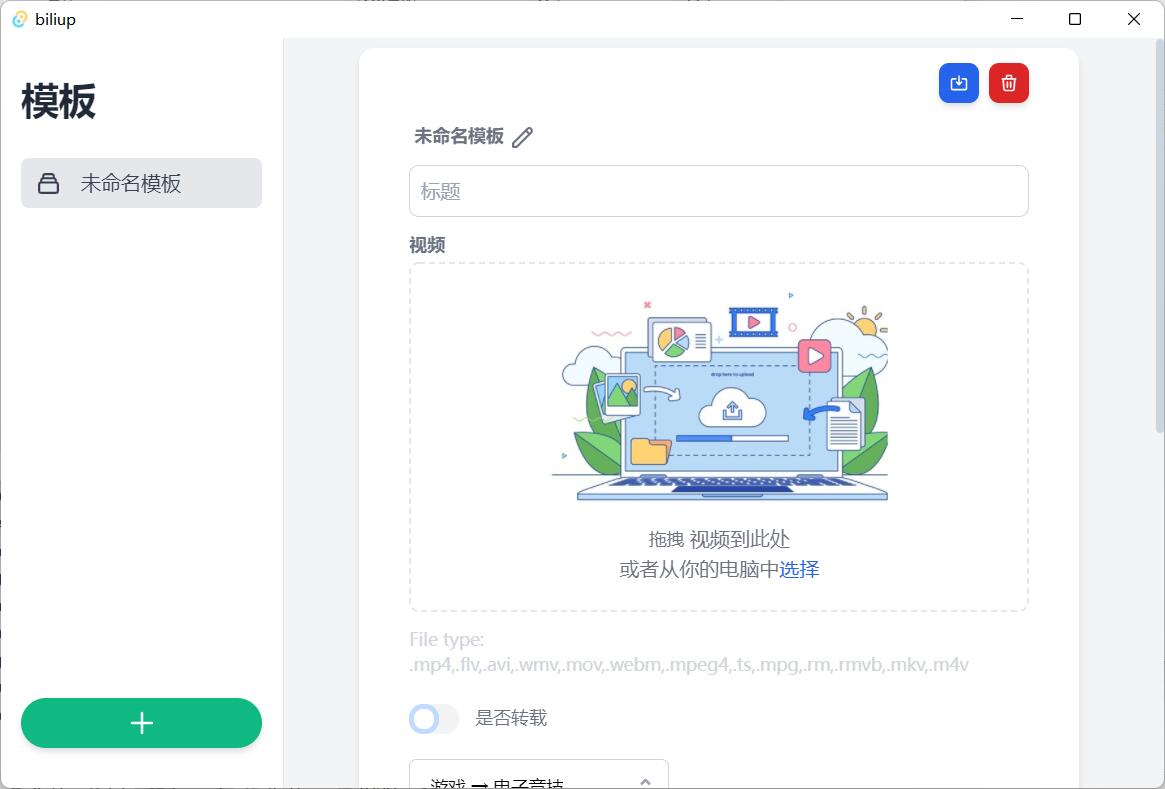Viewport: 1165px width, 789px height.
Task: Click pencil icon to rename 未命名模板
Action: [x=522, y=137]
